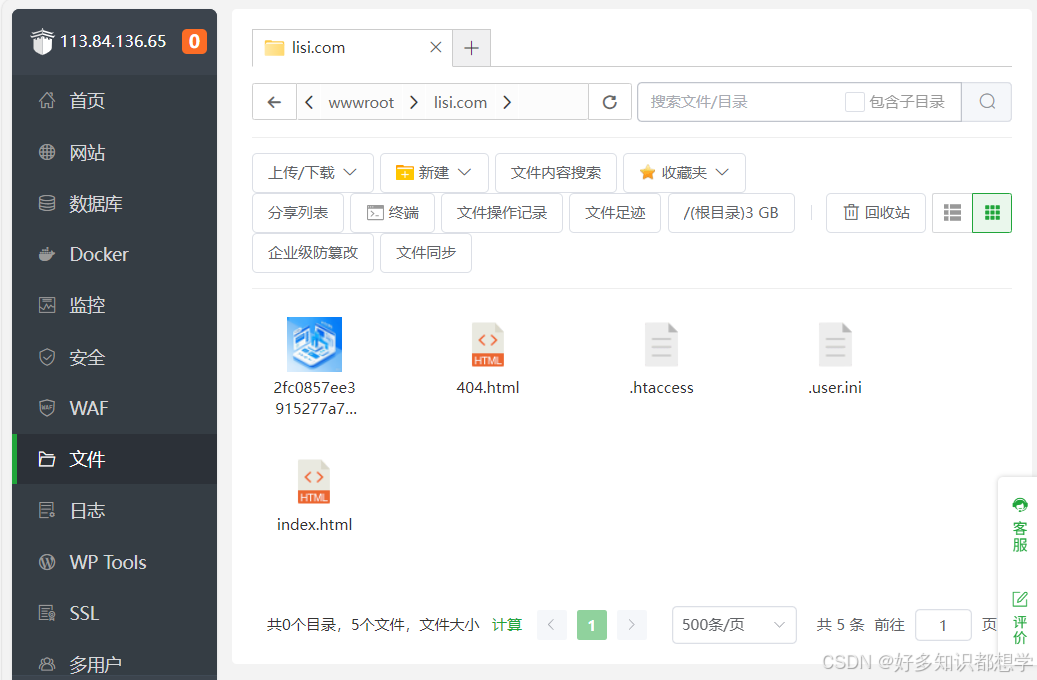Viewport: 1037px width, 680px height.
Task: Navigate to wwwroot in breadcrumb
Action: point(361,103)
